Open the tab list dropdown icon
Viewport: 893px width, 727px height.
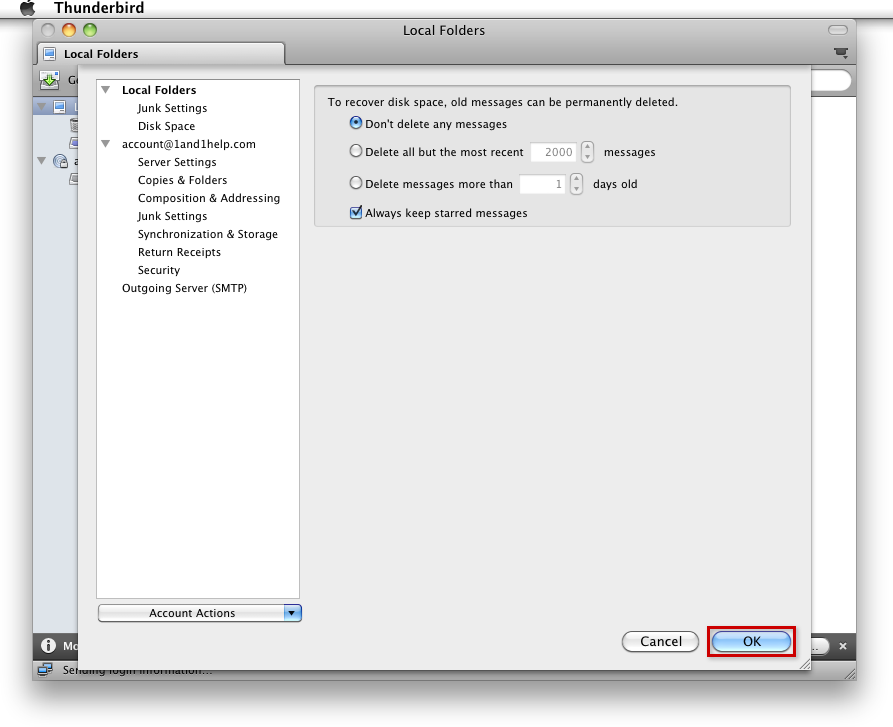841,54
